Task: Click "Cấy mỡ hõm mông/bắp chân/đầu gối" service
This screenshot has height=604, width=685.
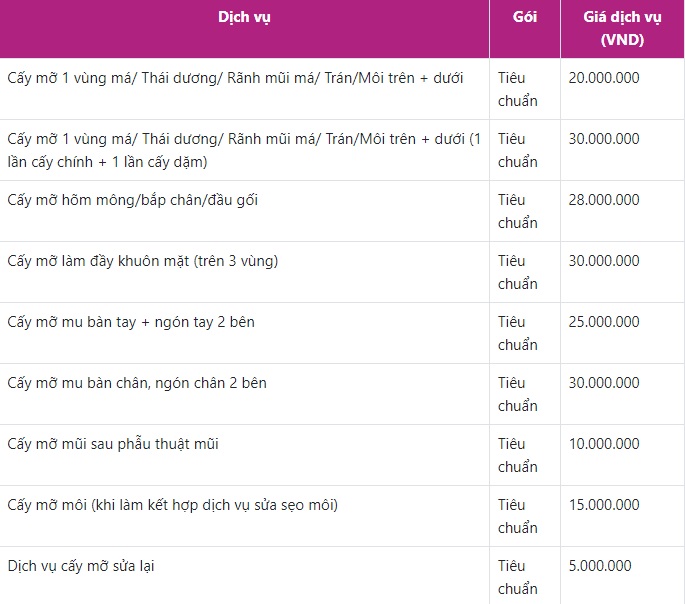Action: point(132,200)
